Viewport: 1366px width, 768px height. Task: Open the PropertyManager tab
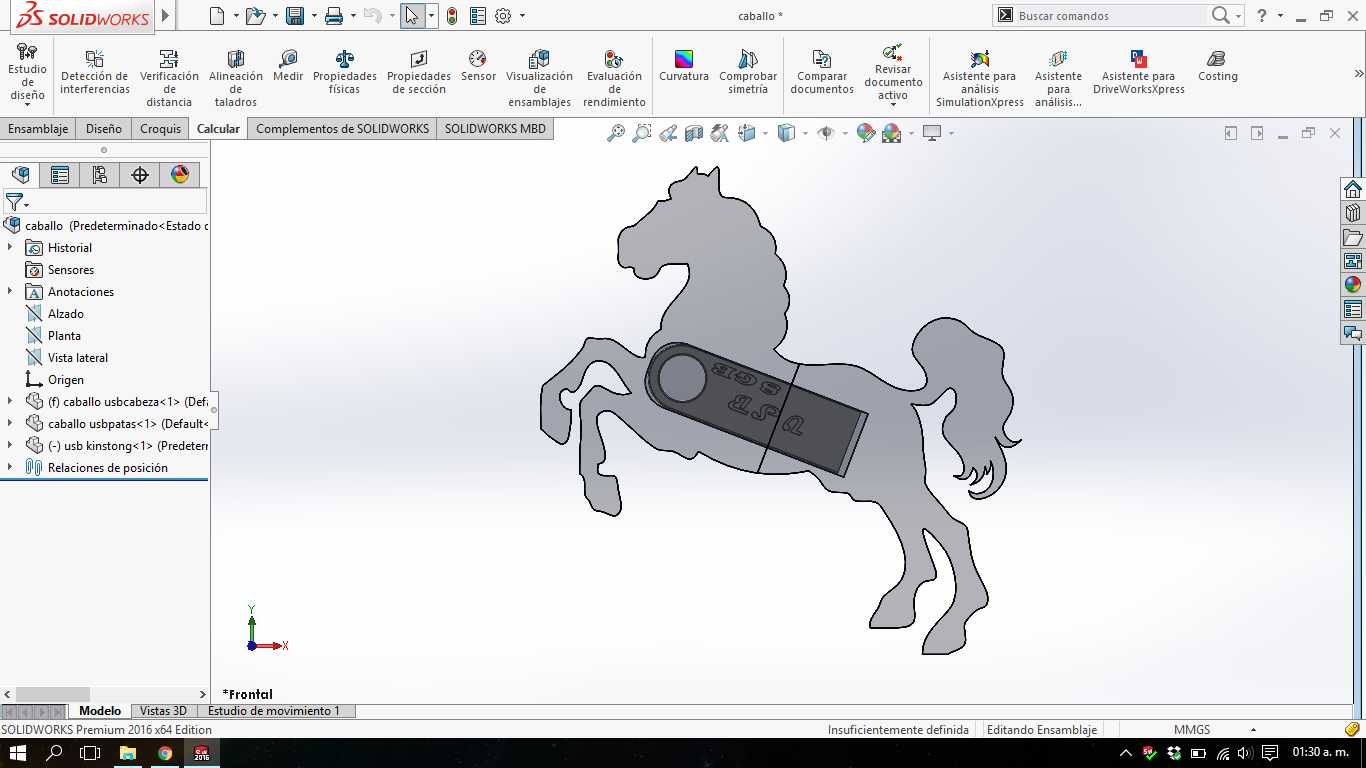pos(60,175)
